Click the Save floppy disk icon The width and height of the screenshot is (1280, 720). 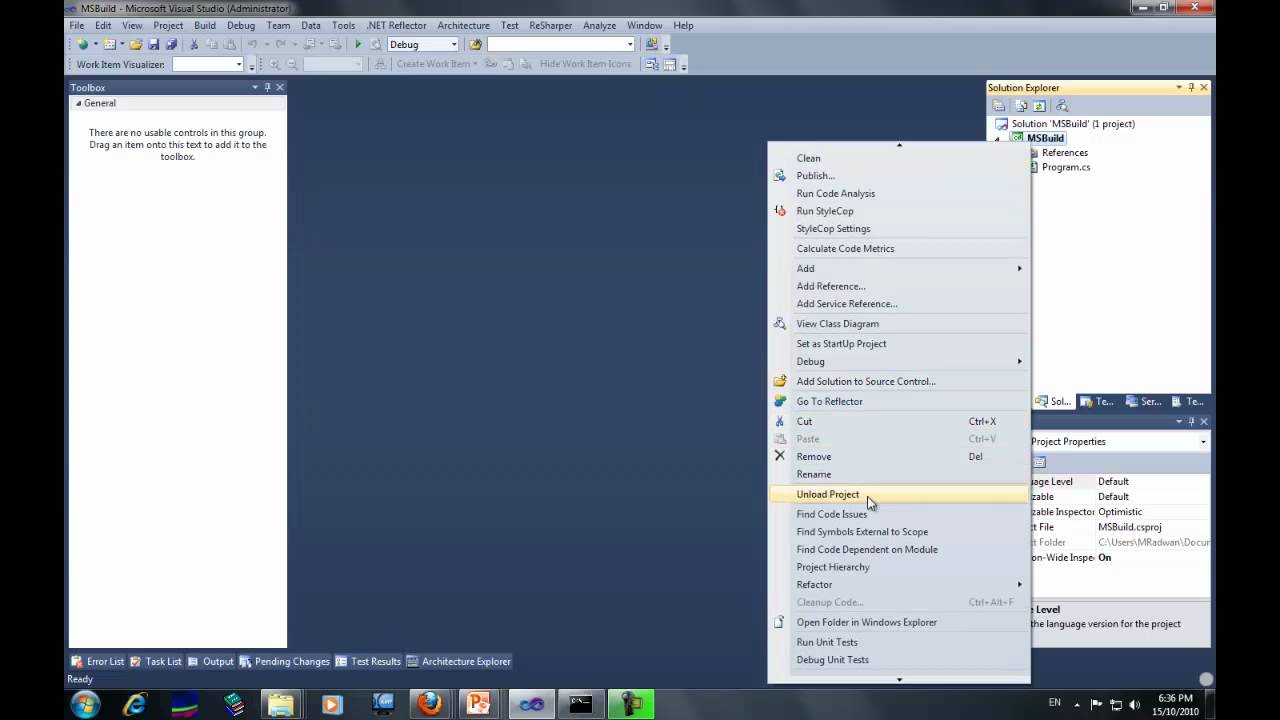click(x=153, y=44)
